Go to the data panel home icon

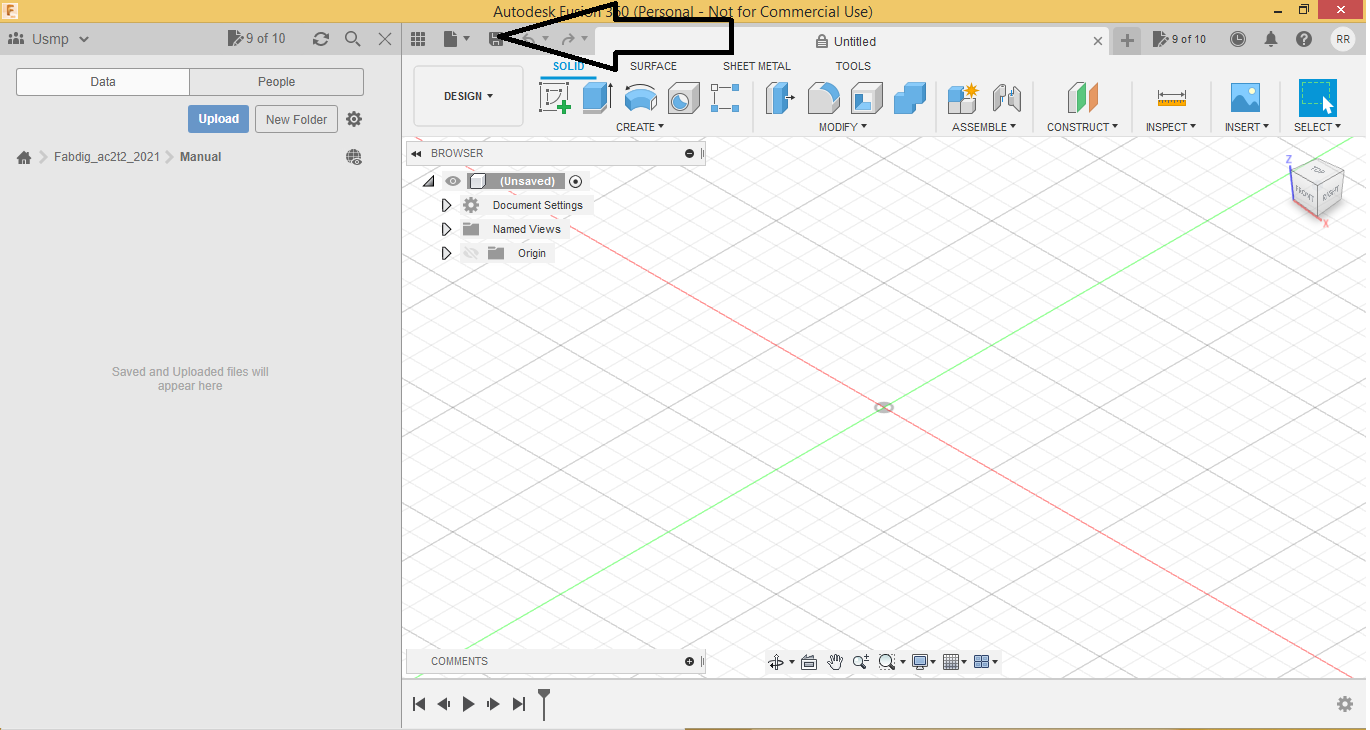(24, 157)
